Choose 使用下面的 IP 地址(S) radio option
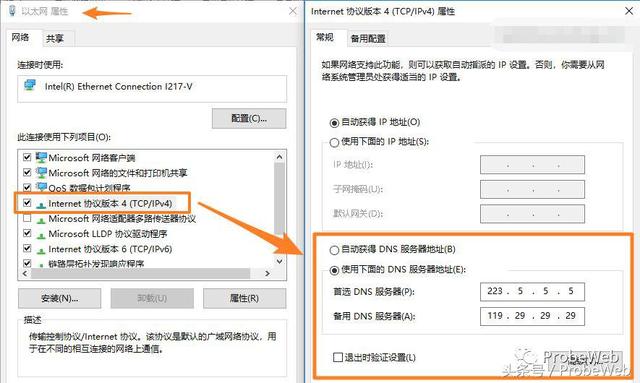Screen dimensions: 640x383 pyautogui.click(x=334, y=142)
